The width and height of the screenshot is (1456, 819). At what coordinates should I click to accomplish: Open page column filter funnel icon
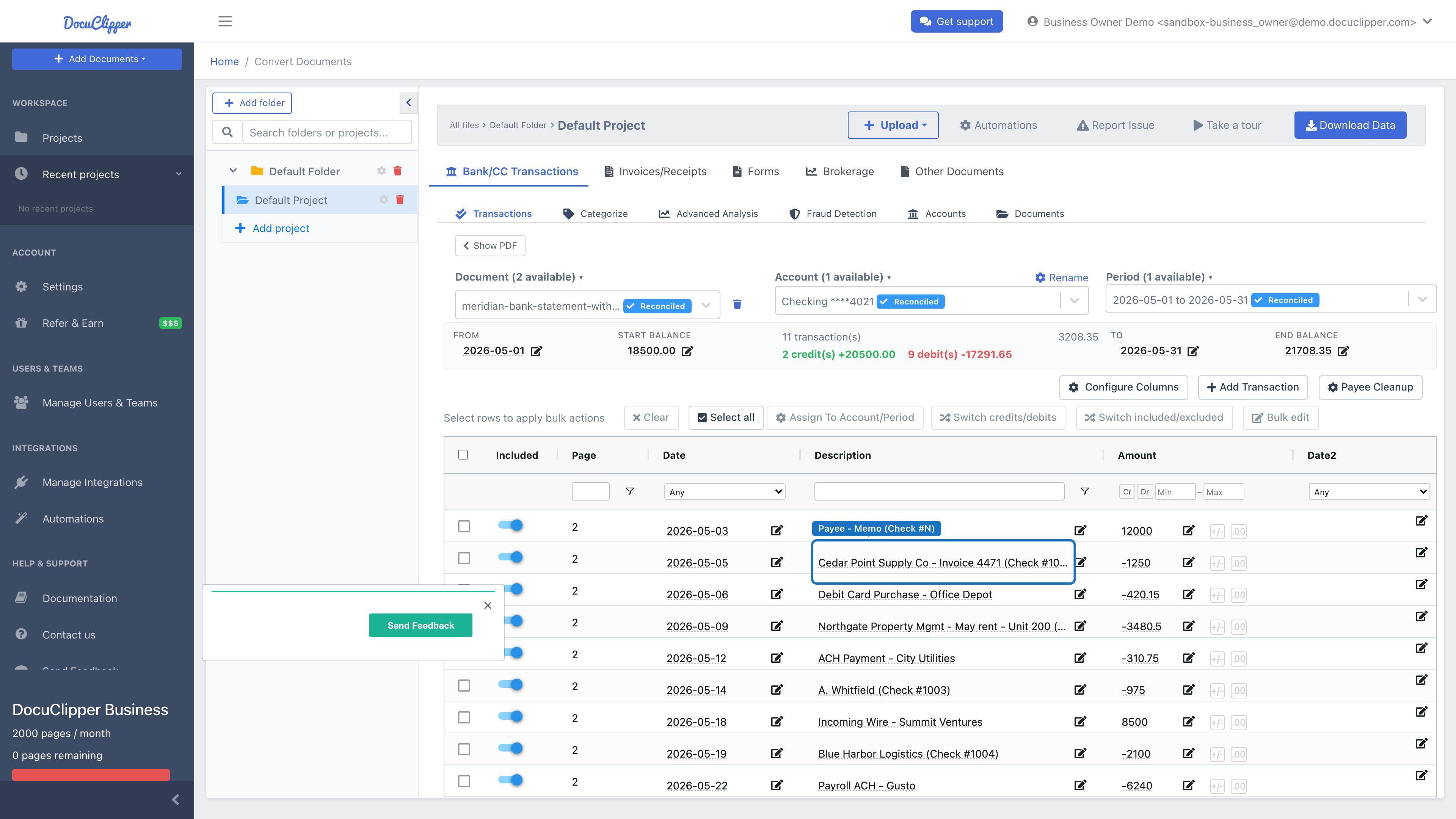click(x=630, y=491)
